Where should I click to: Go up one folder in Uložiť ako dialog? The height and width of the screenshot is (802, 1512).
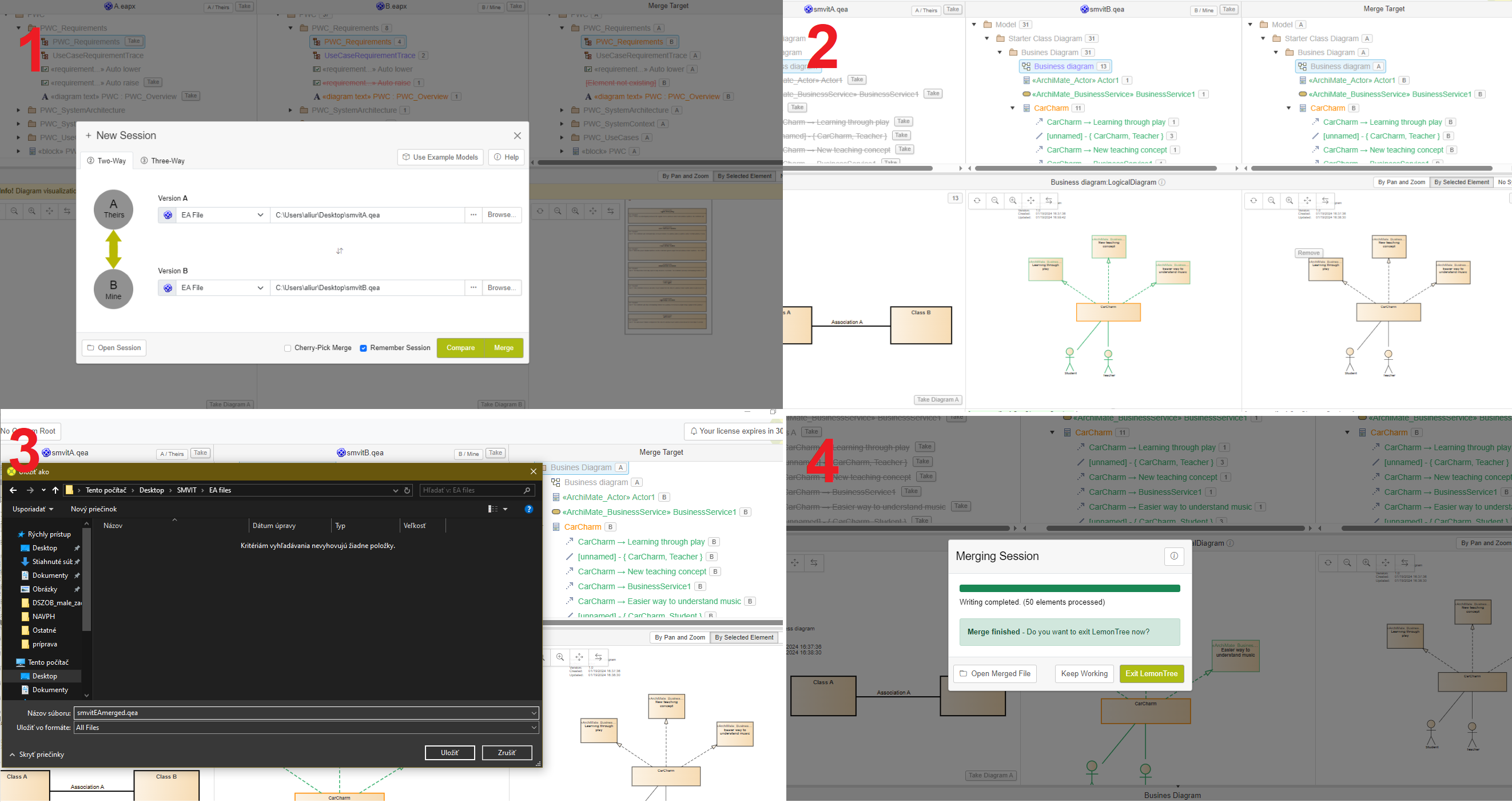pos(55,490)
